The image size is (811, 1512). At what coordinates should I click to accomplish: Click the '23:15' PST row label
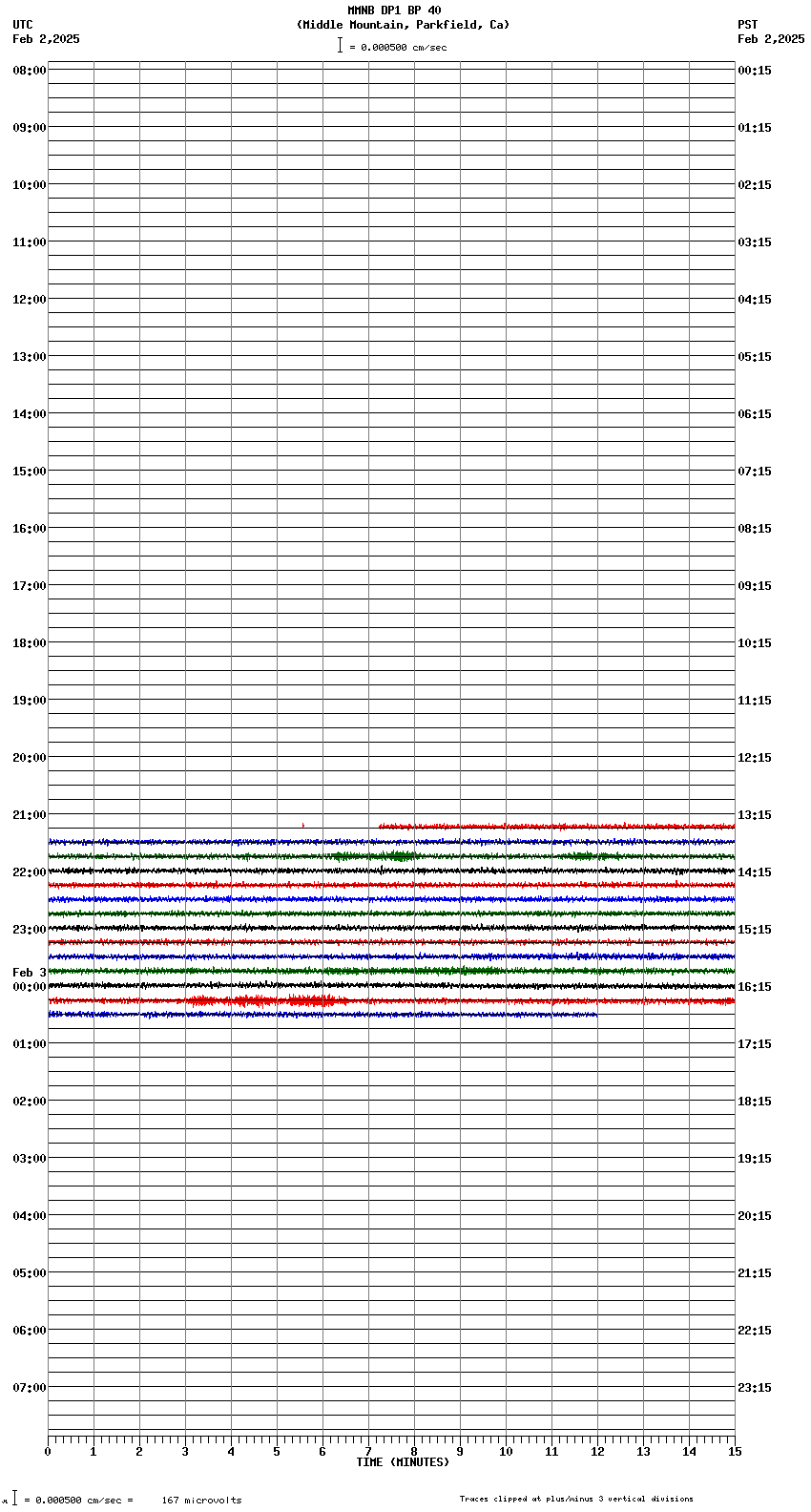click(755, 1388)
